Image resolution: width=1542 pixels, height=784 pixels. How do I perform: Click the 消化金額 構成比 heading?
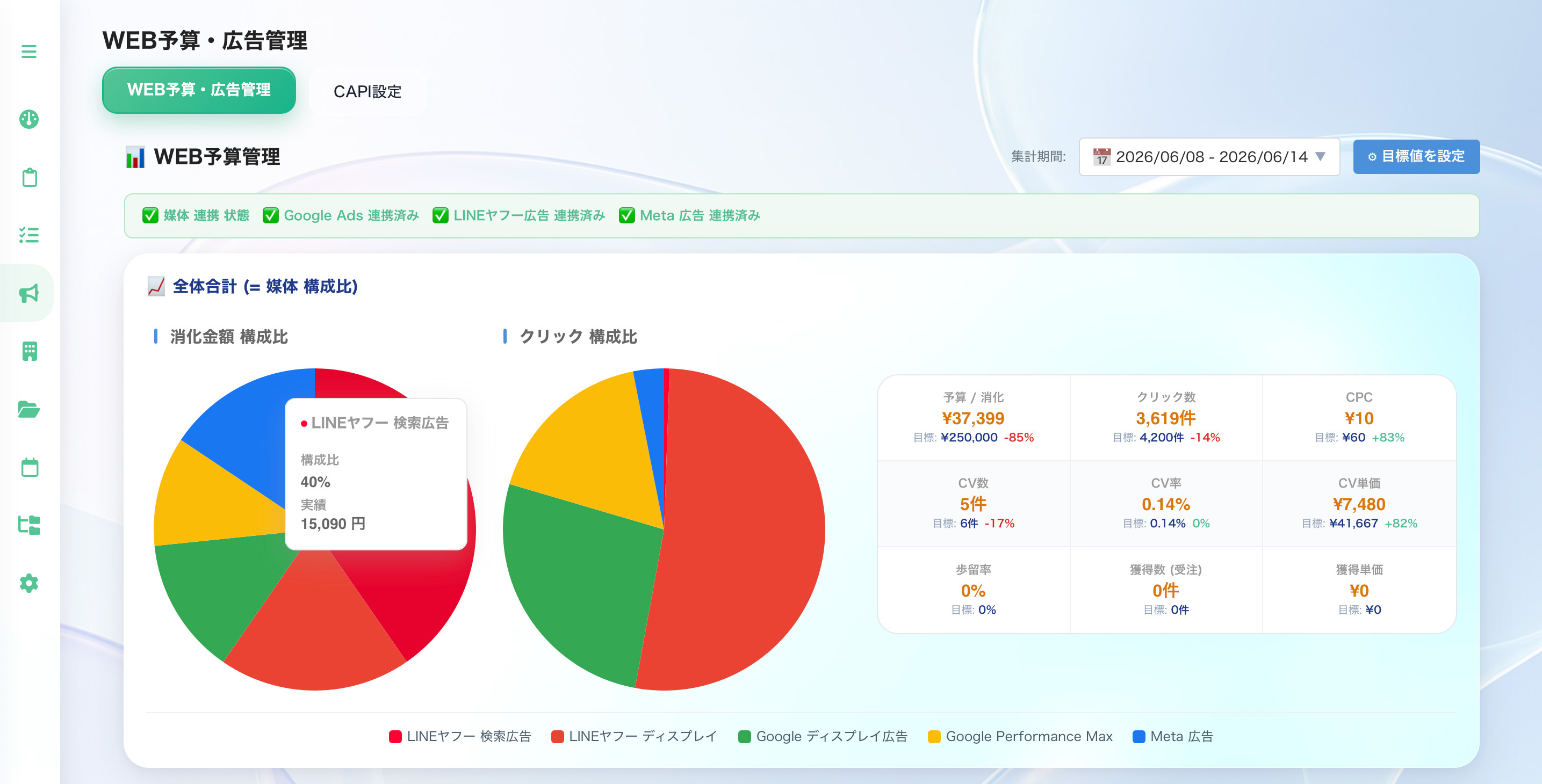[x=229, y=337]
